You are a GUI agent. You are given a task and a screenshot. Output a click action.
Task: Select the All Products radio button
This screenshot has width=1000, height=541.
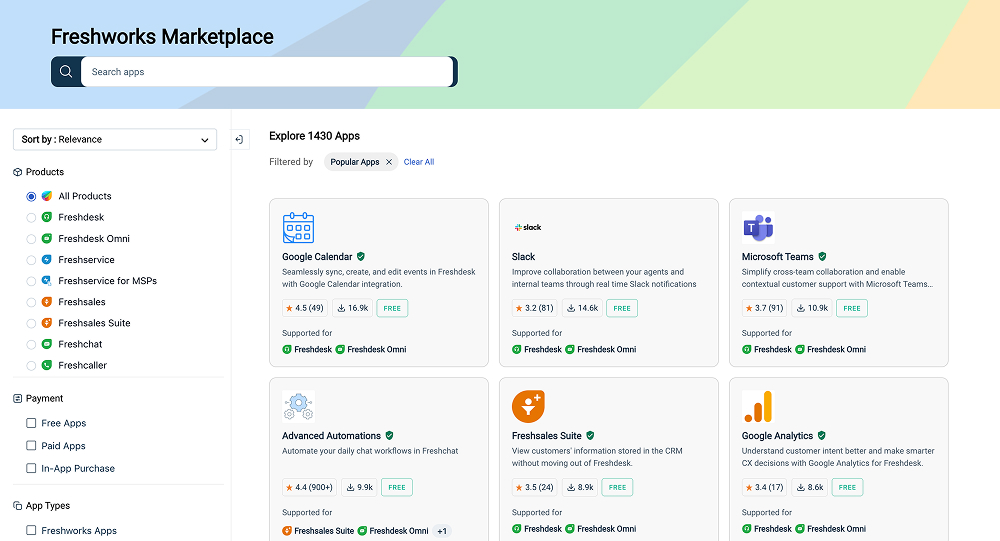(x=31, y=196)
